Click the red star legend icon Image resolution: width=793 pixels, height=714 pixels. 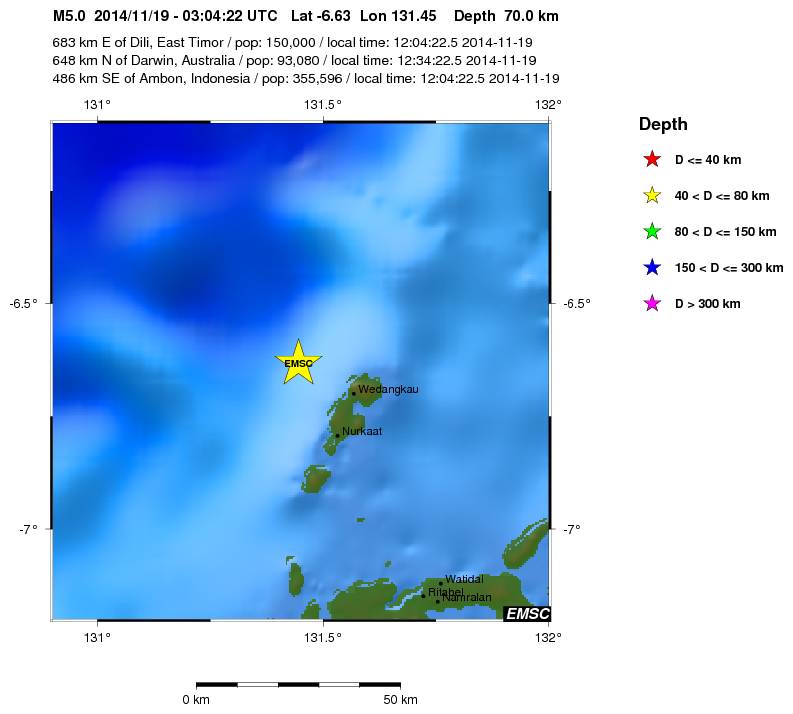click(x=652, y=159)
